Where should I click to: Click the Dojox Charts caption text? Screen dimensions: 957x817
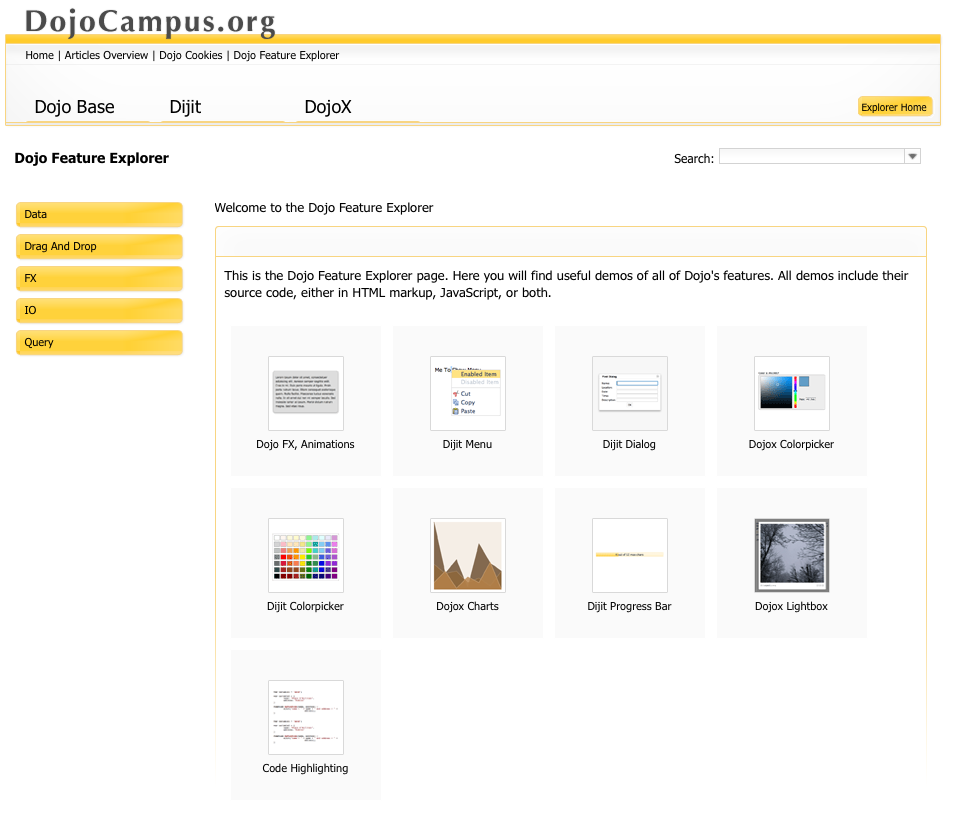pos(468,606)
